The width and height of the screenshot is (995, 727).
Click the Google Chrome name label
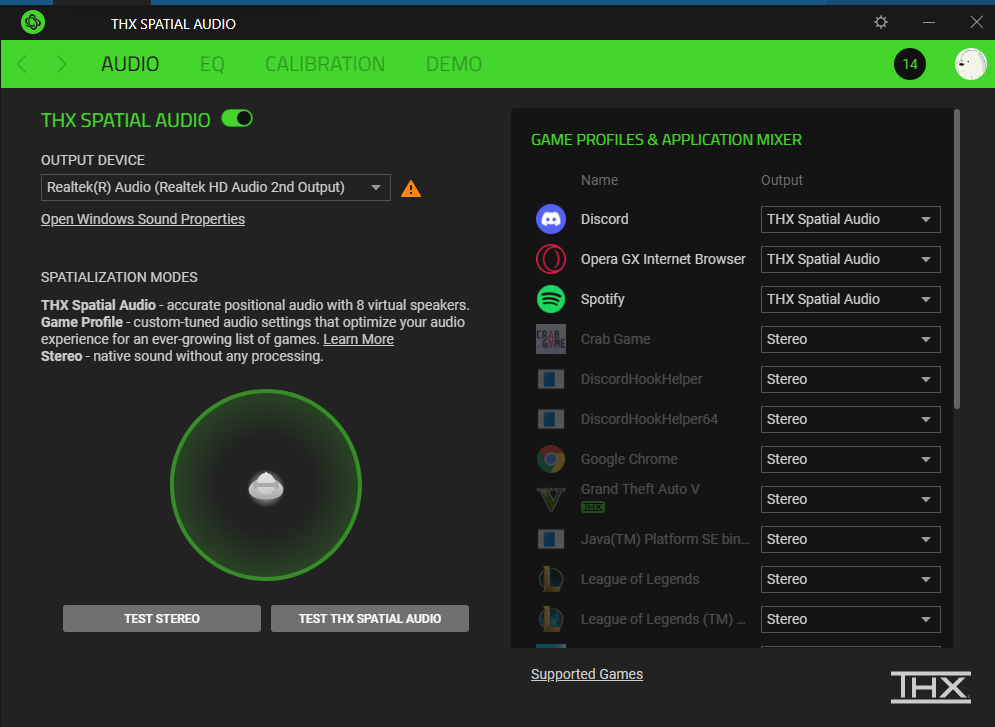click(x=629, y=459)
